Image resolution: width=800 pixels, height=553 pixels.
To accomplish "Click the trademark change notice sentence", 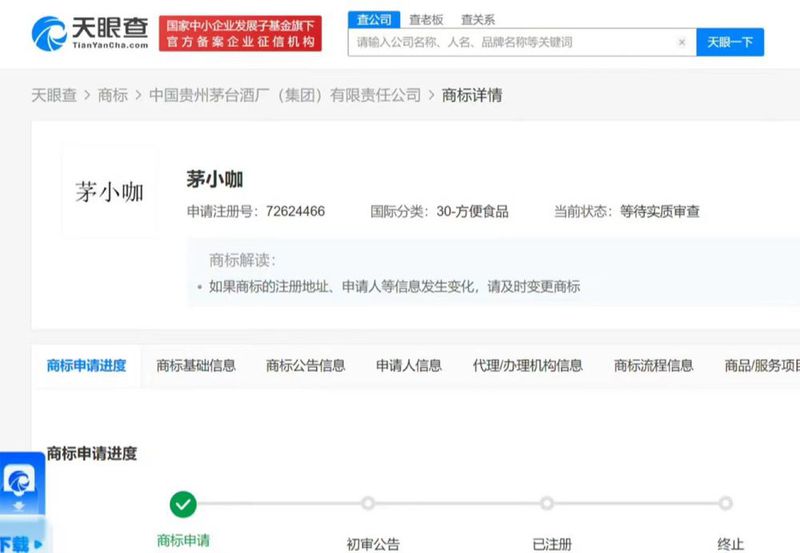I will 394,287.
